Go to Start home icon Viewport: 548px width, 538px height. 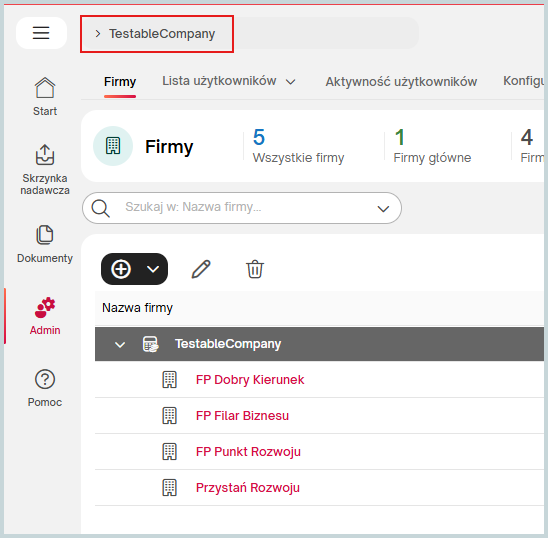45,88
